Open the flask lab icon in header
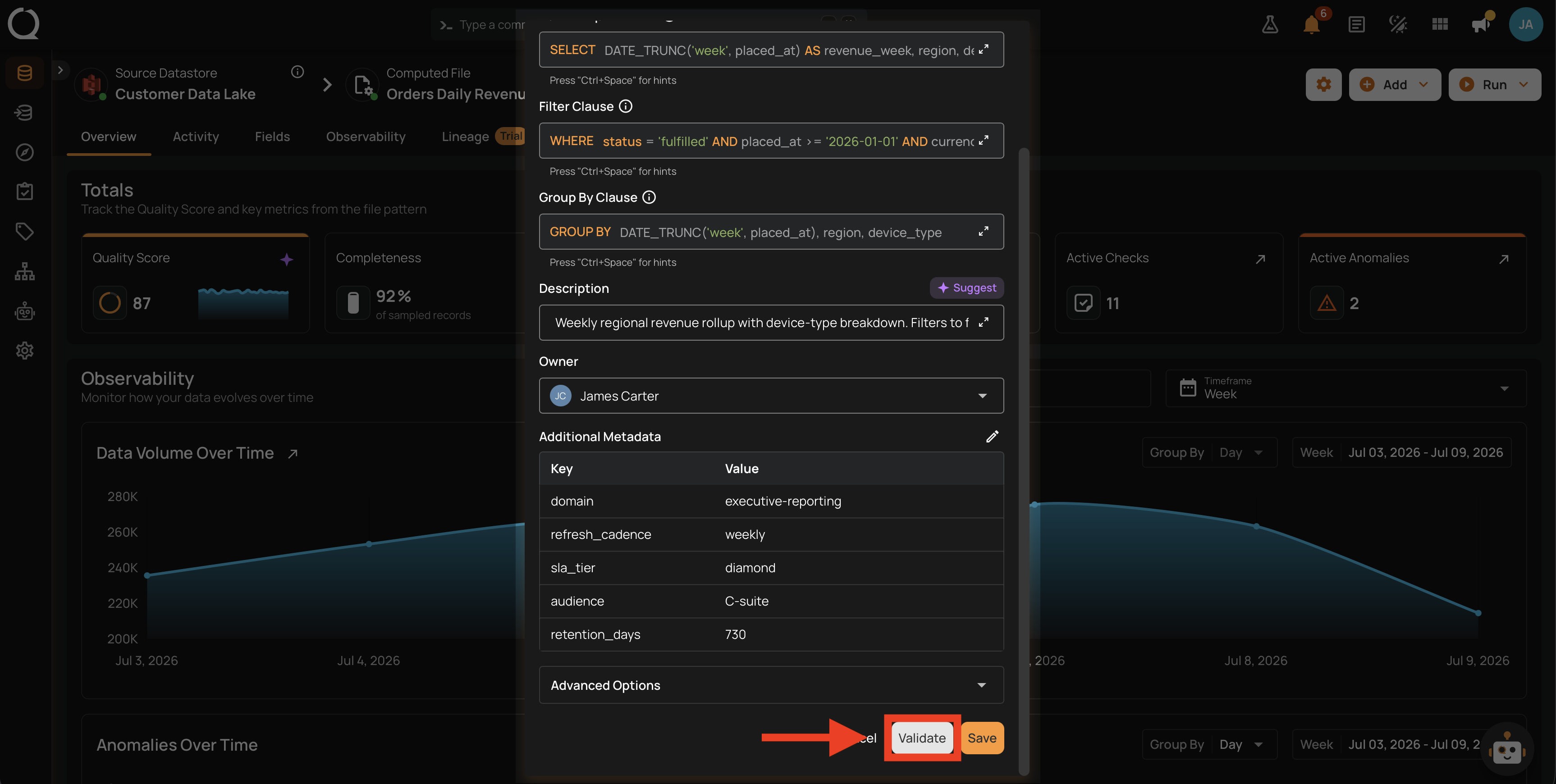The image size is (1556, 784). coord(1270,24)
